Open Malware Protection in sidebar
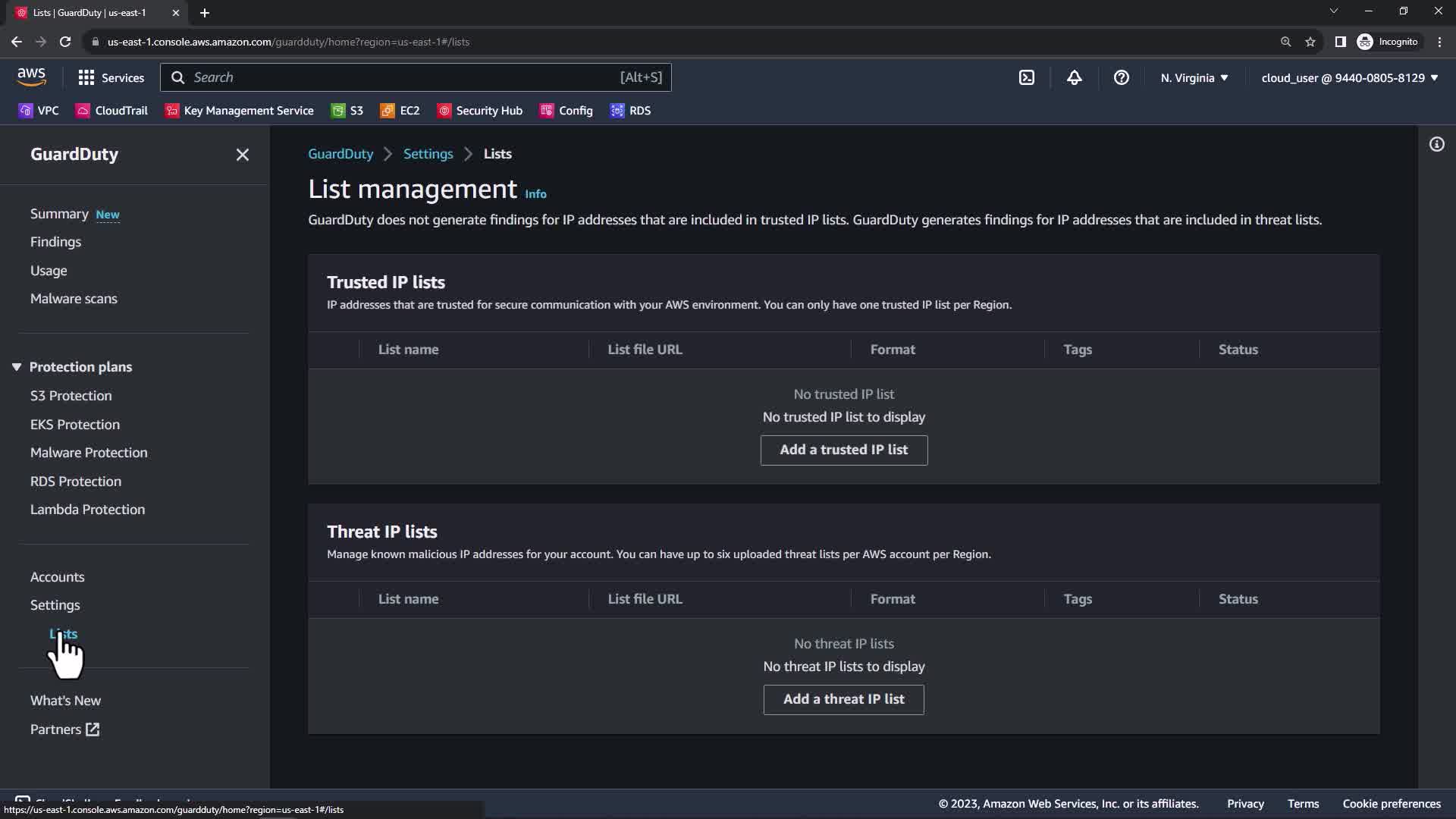Viewport: 1456px width, 819px height. pos(89,453)
